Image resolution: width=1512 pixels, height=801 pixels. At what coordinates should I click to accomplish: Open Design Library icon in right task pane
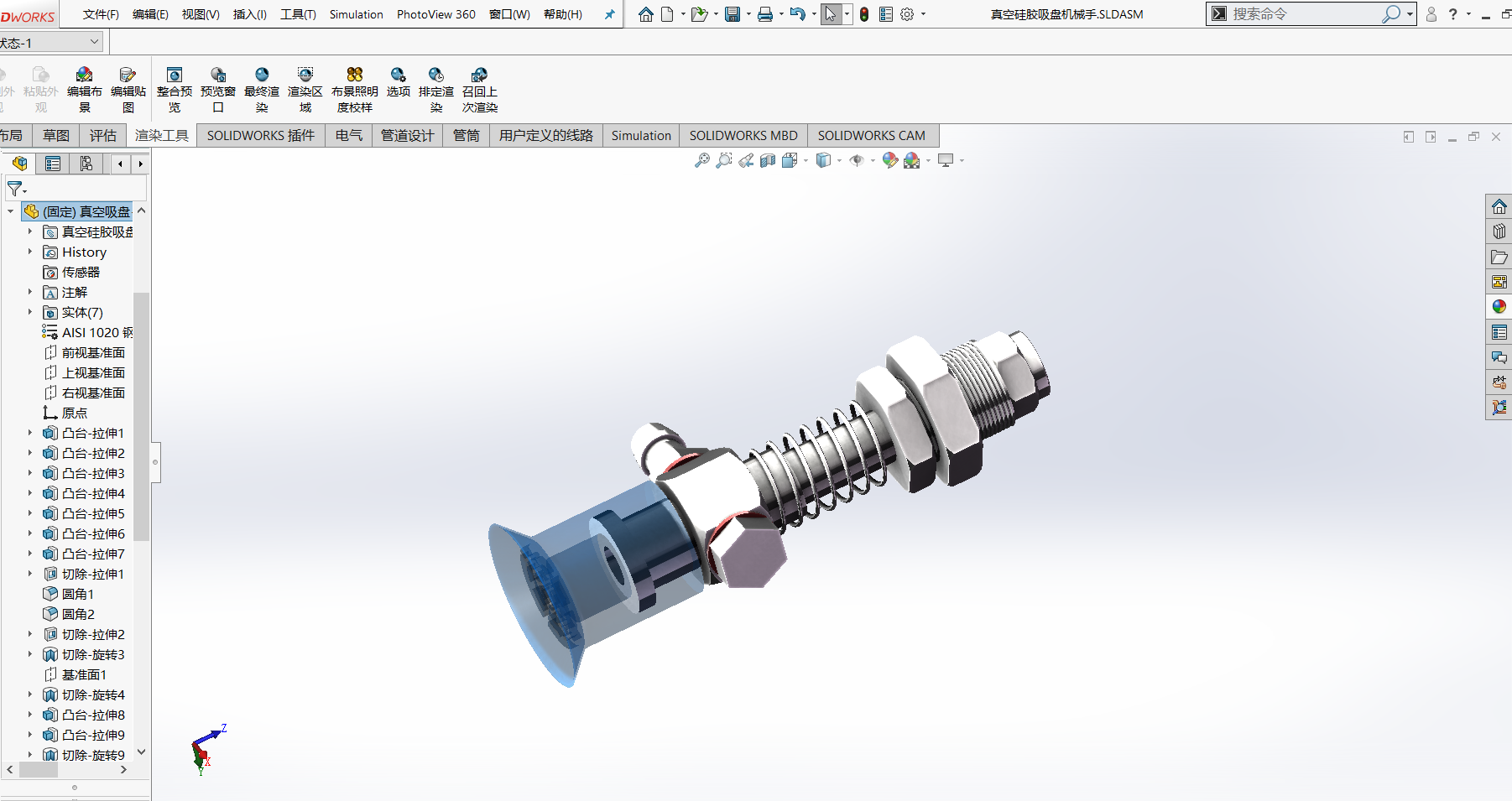1499,231
